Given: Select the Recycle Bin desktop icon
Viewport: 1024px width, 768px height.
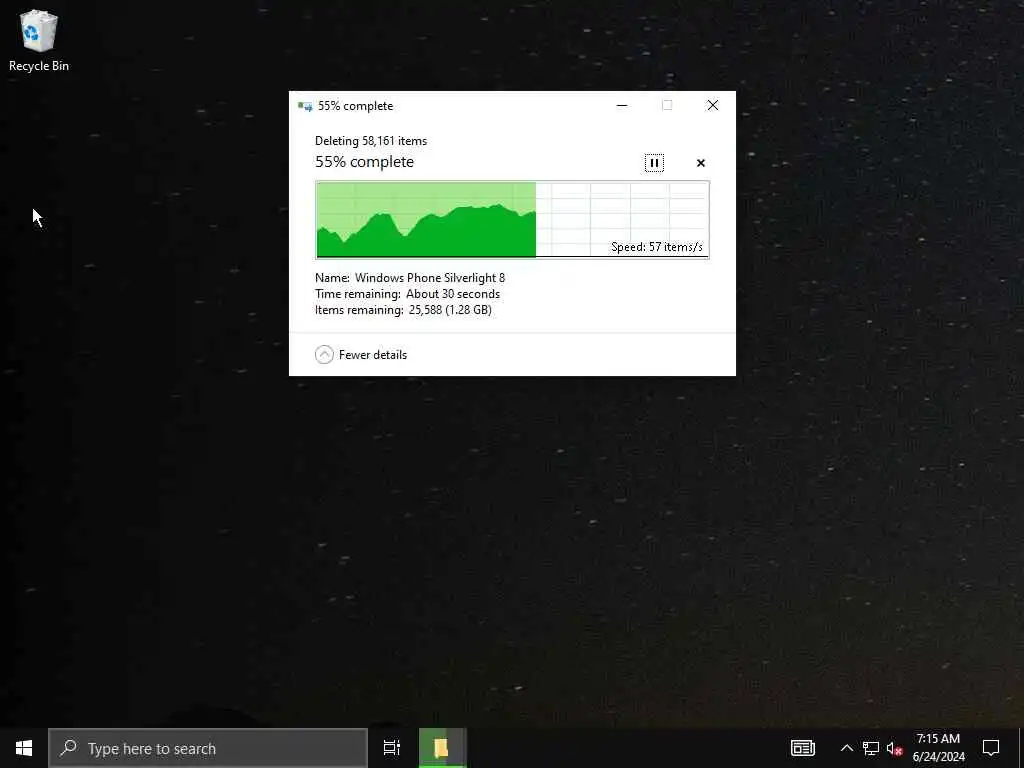Looking at the screenshot, I should tap(39, 40).
